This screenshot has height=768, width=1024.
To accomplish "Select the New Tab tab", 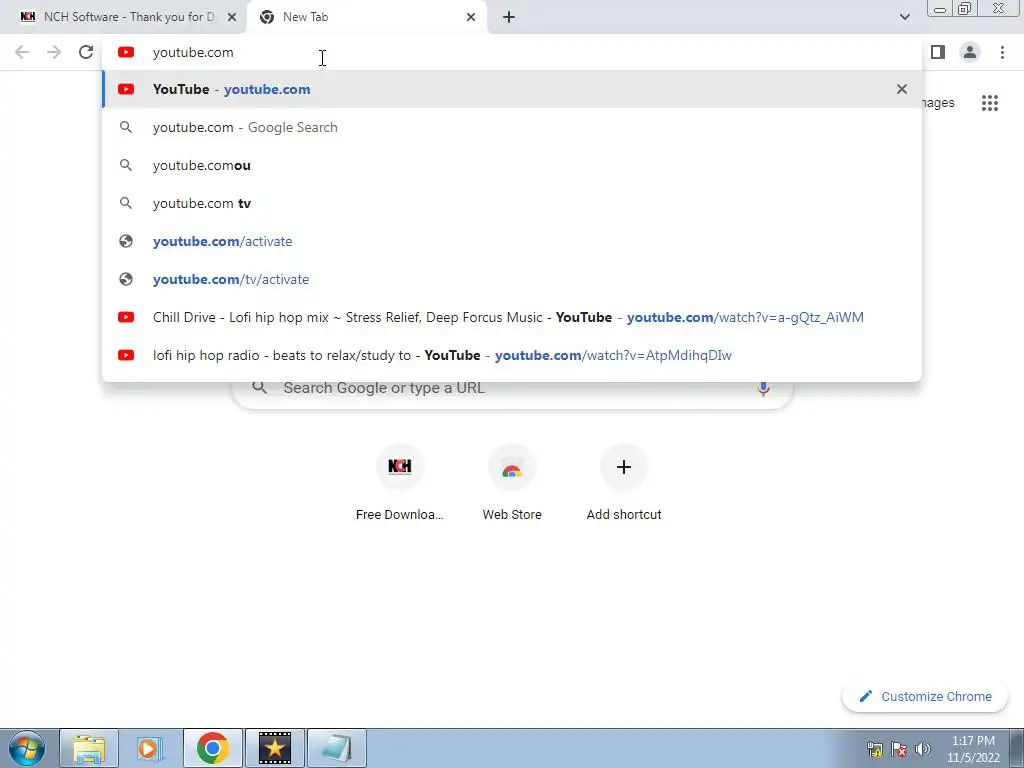I will (x=368, y=17).
